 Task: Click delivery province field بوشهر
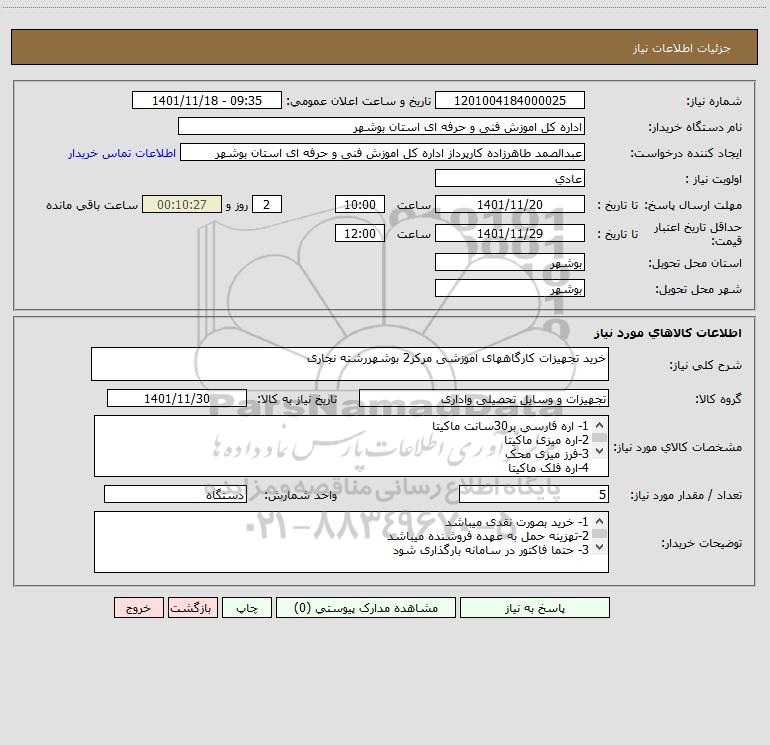[510, 262]
